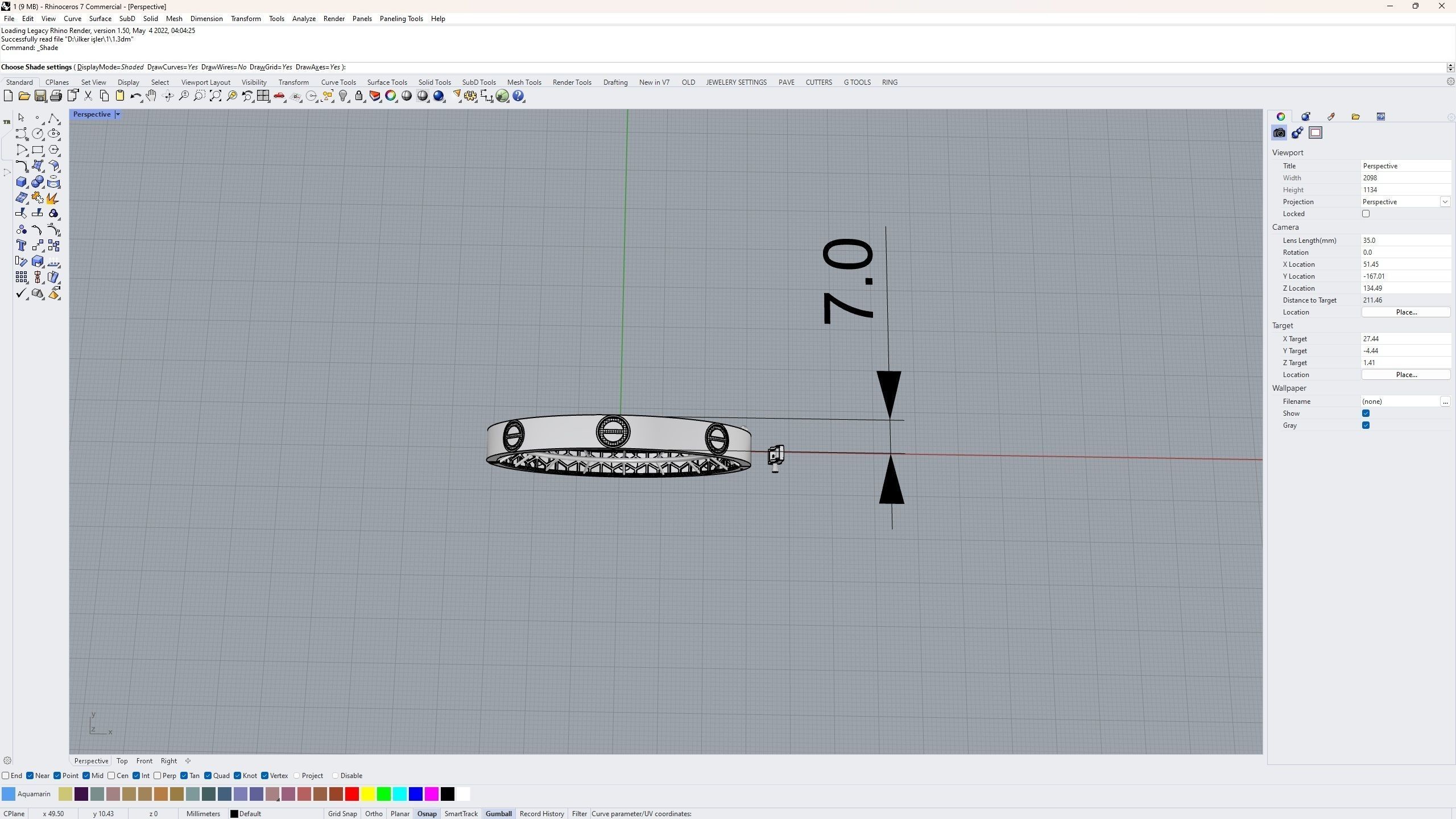Viewport: 1456px width, 819px height.
Task: Select the Circle tool in left sidebar
Action: click(x=38, y=134)
